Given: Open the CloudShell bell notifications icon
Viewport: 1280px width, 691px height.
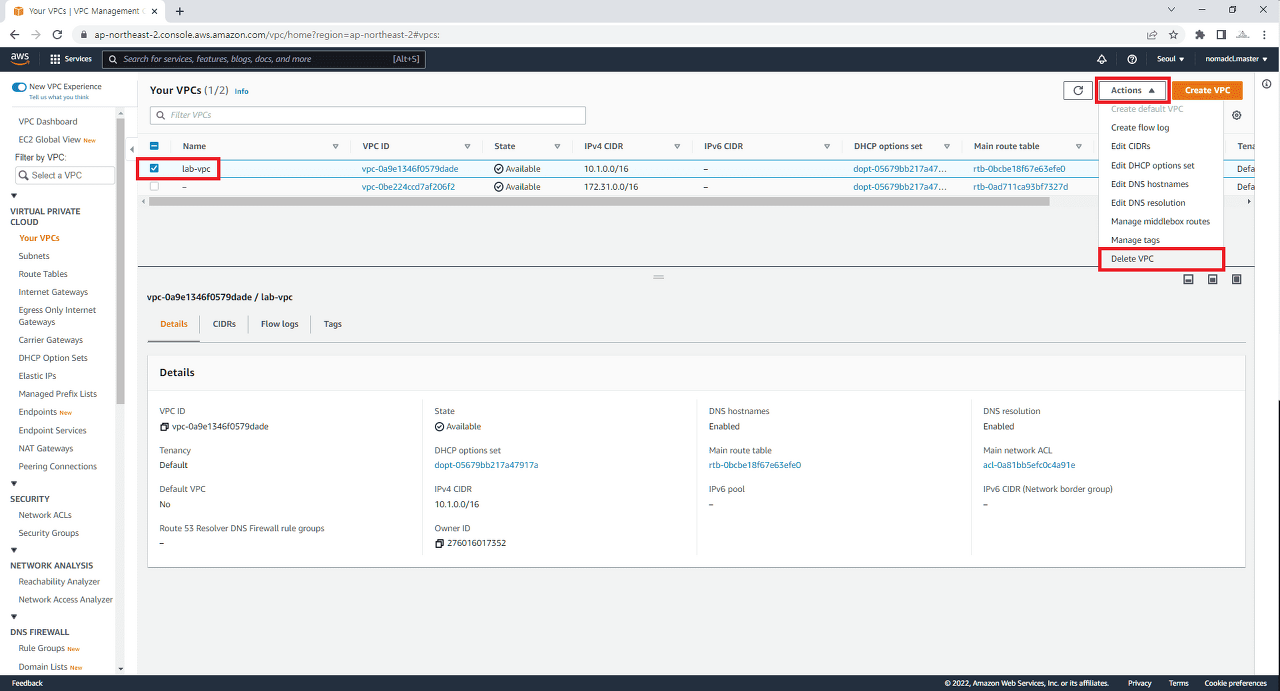Looking at the screenshot, I should coord(1102,59).
